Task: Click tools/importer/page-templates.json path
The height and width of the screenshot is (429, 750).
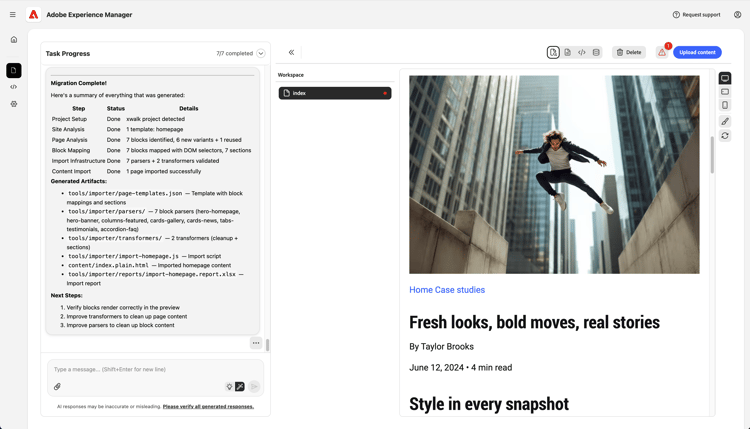Action: 125,193
